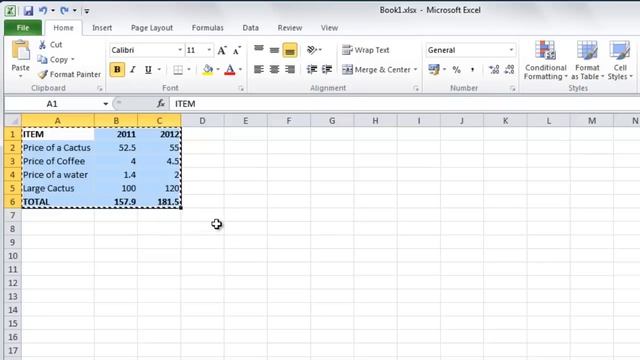This screenshot has height=360, width=640.
Task: Open the Alignment dialog box launcher
Action: (416, 89)
